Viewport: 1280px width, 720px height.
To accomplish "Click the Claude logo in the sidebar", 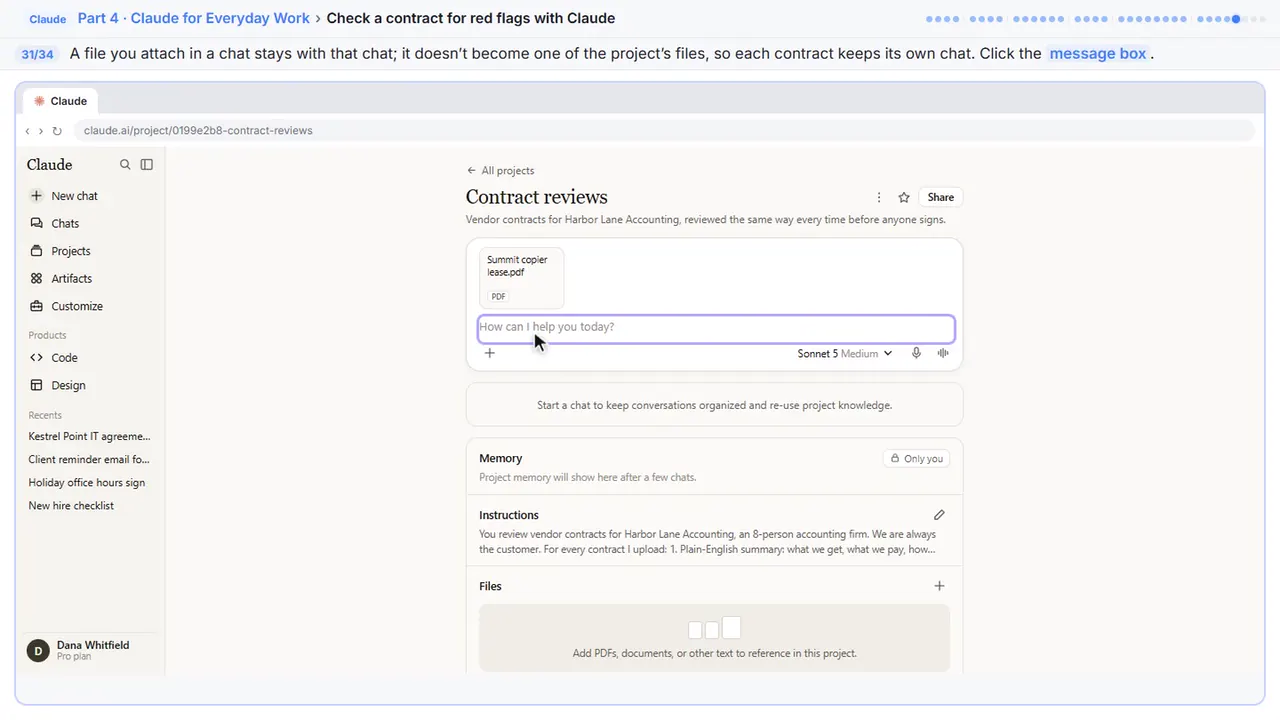I will 50,165.
